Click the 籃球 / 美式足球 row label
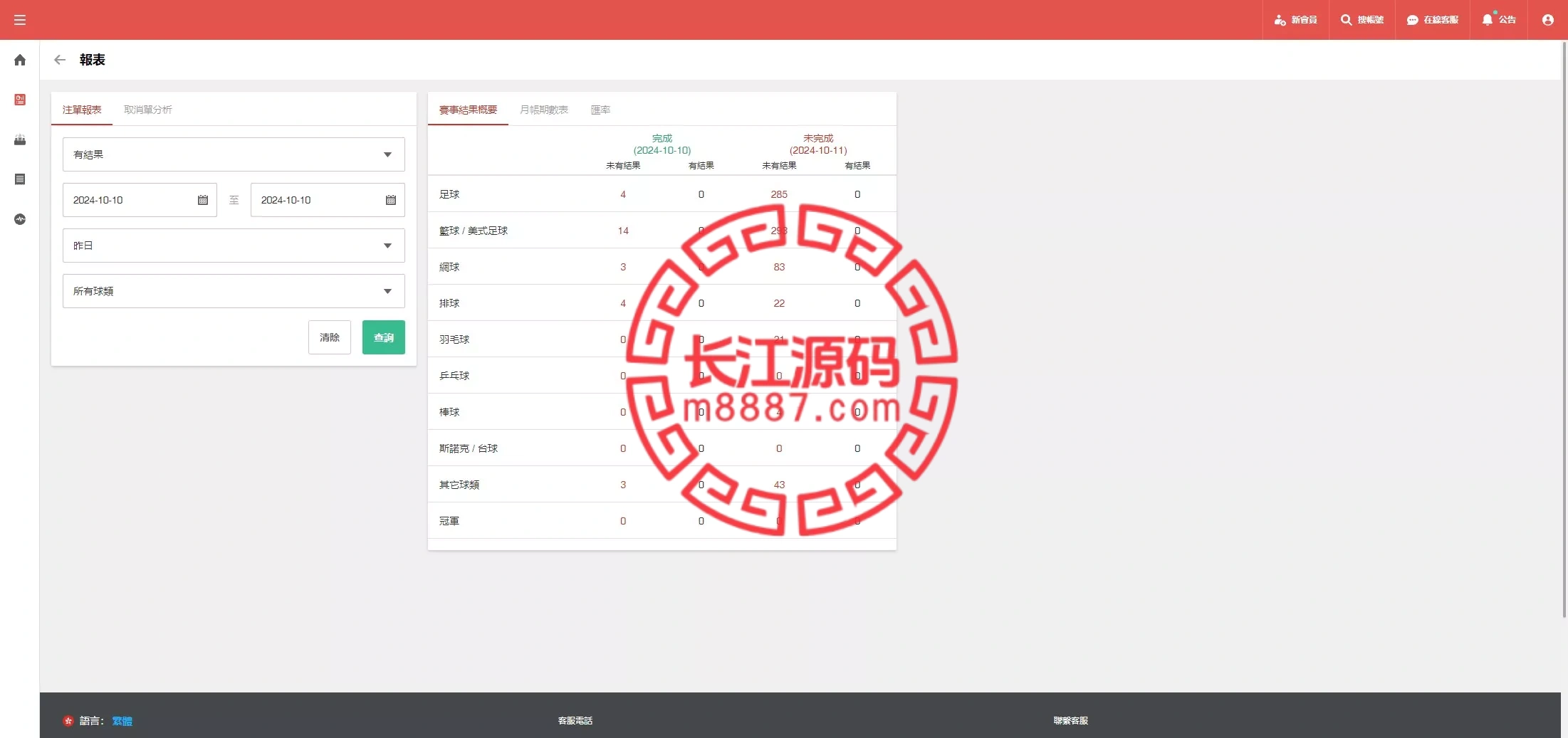This screenshot has height=738, width=1568. tap(474, 231)
